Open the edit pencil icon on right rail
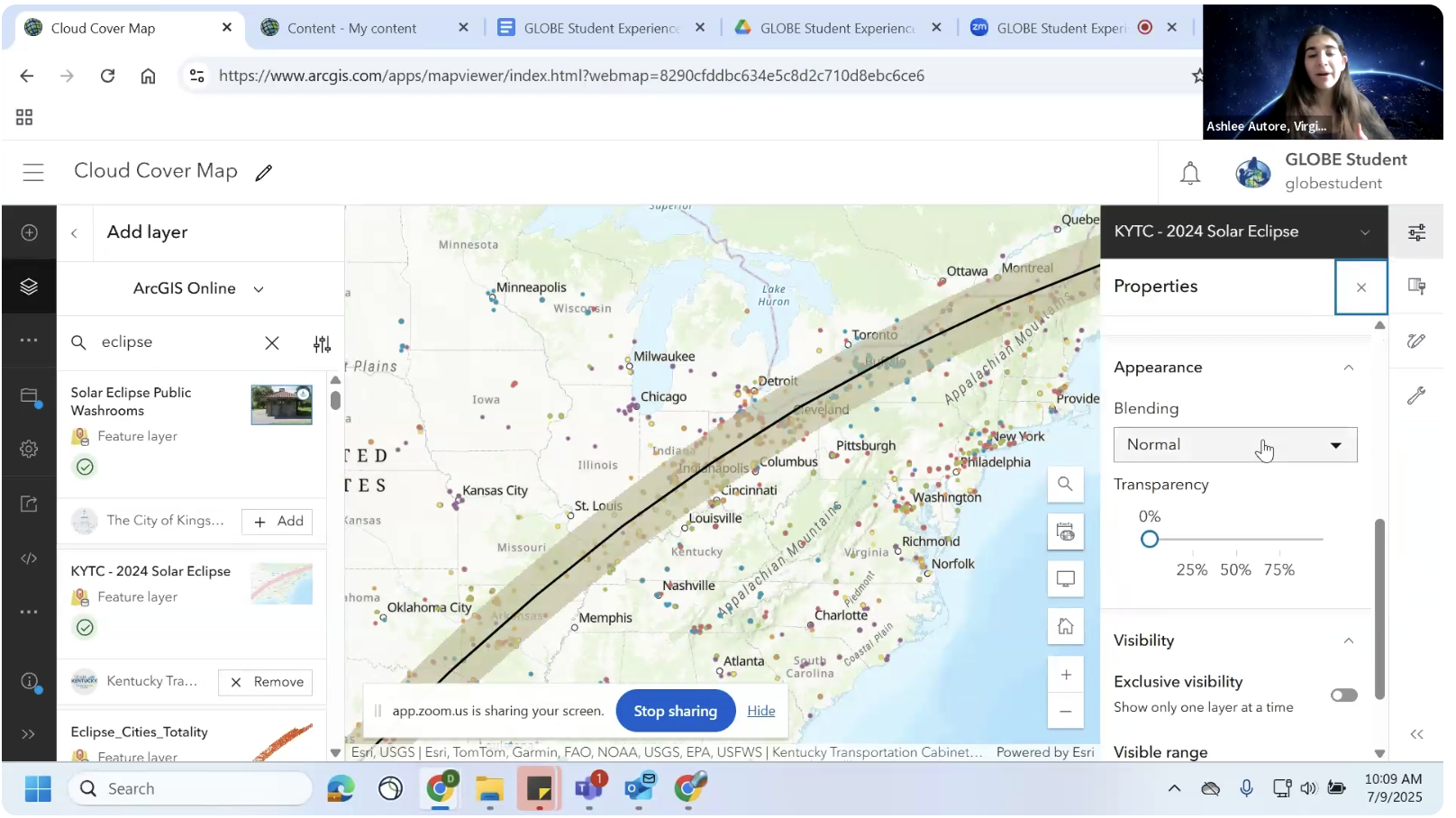Screen dimensions: 1456x818 pos(1416,341)
